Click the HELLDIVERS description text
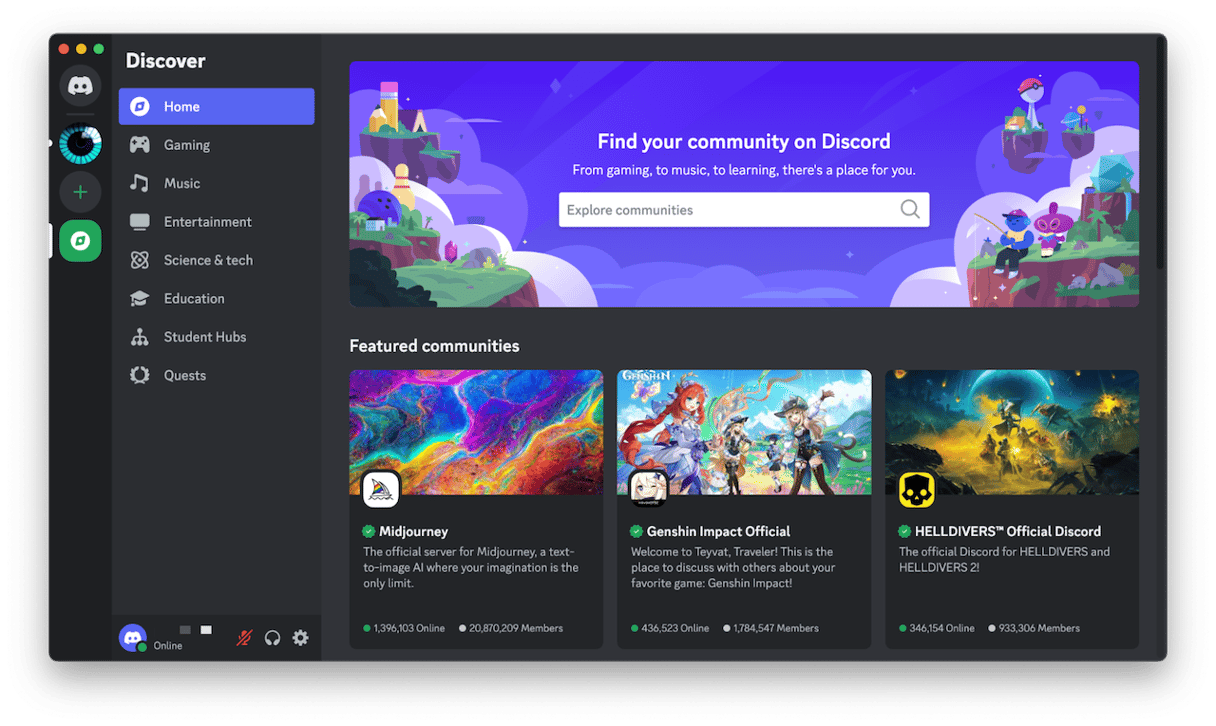The height and width of the screenshot is (726, 1216). tap(1004, 559)
